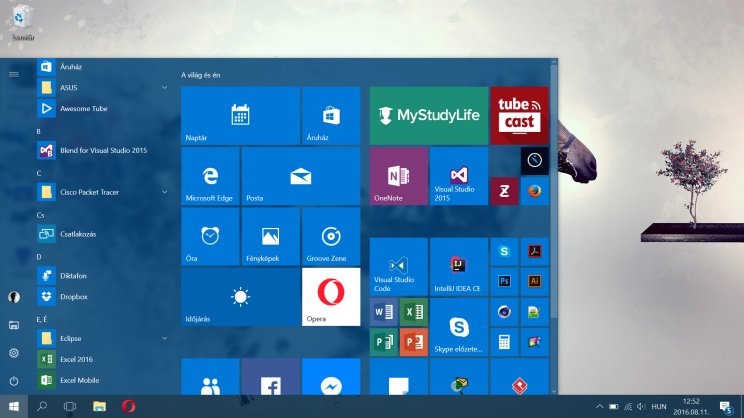Launch Blend for Visual Studio 2015
Viewport: 744px width, 418px height.
tap(102, 150)
